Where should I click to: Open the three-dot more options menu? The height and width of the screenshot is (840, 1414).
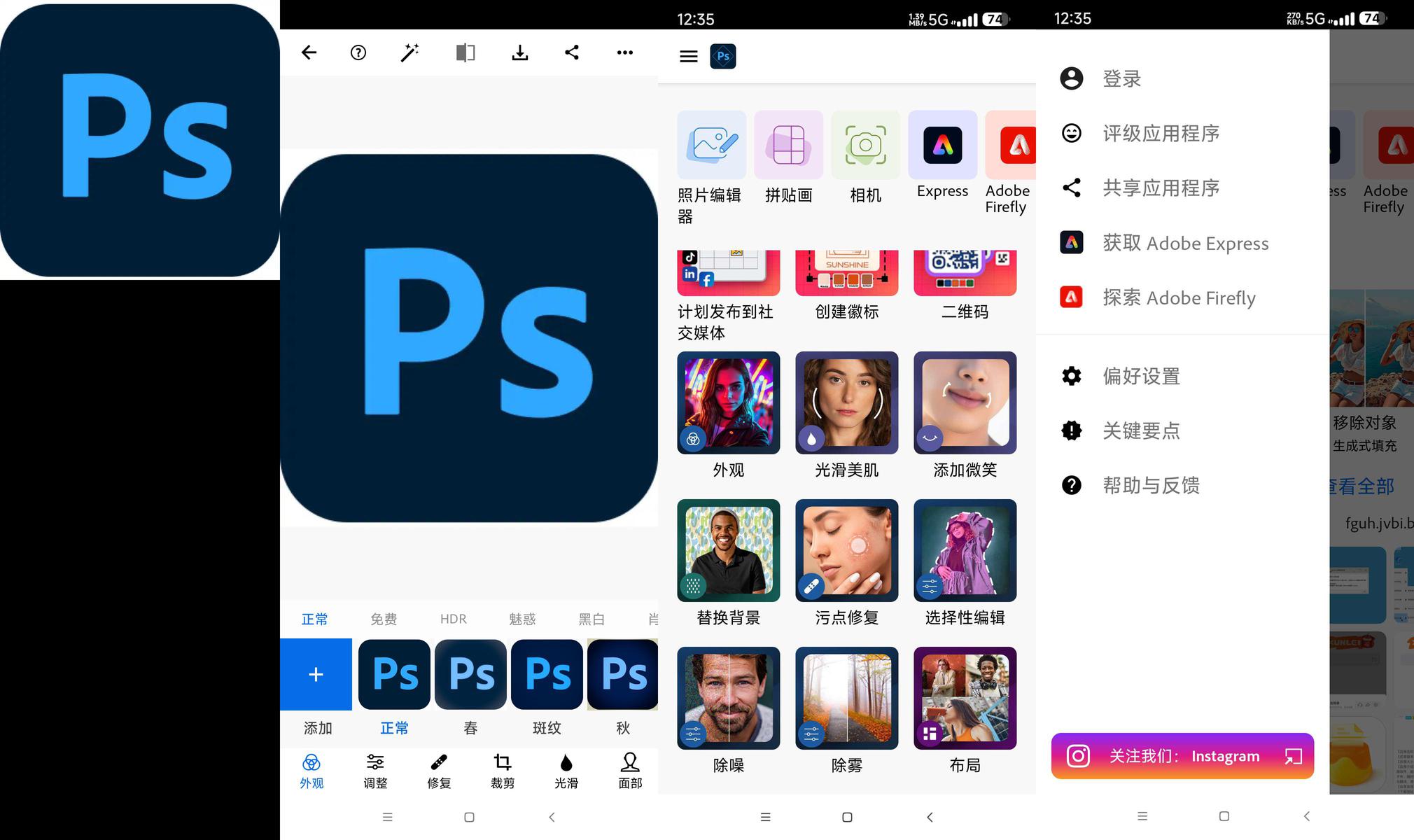625,52
